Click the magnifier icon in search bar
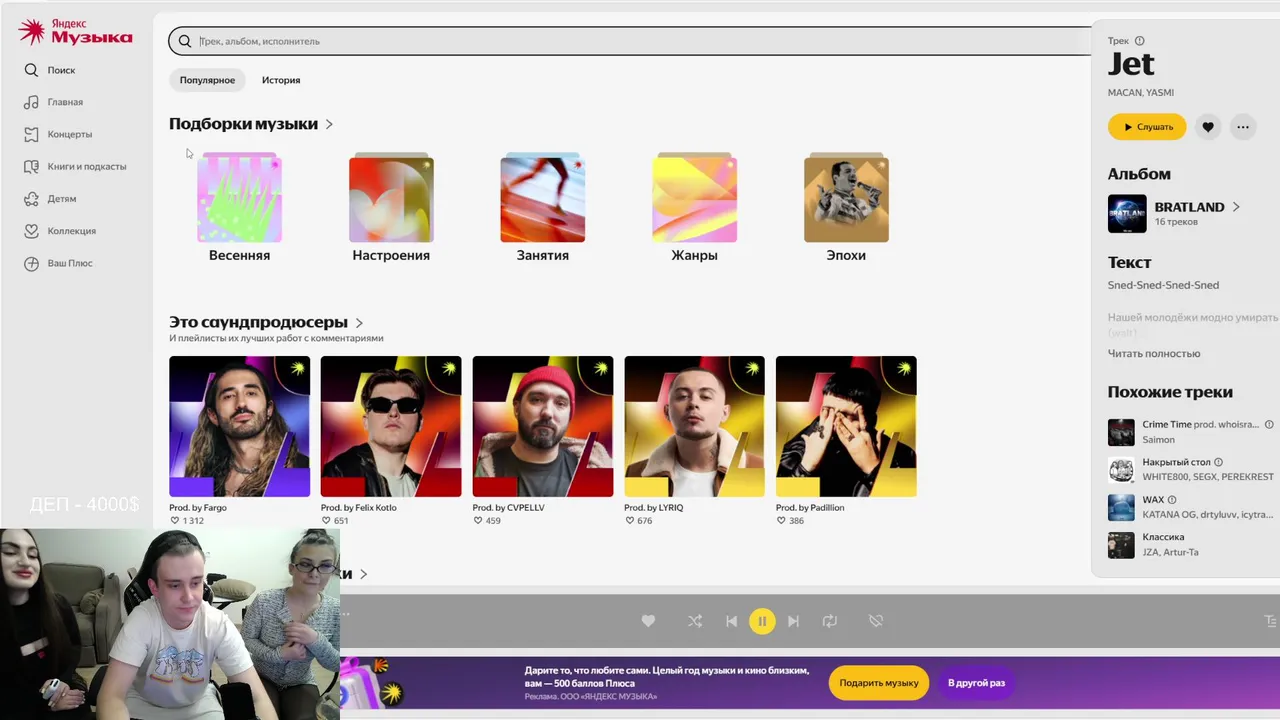The image size is (1280, 720). (x=185, y=41)
